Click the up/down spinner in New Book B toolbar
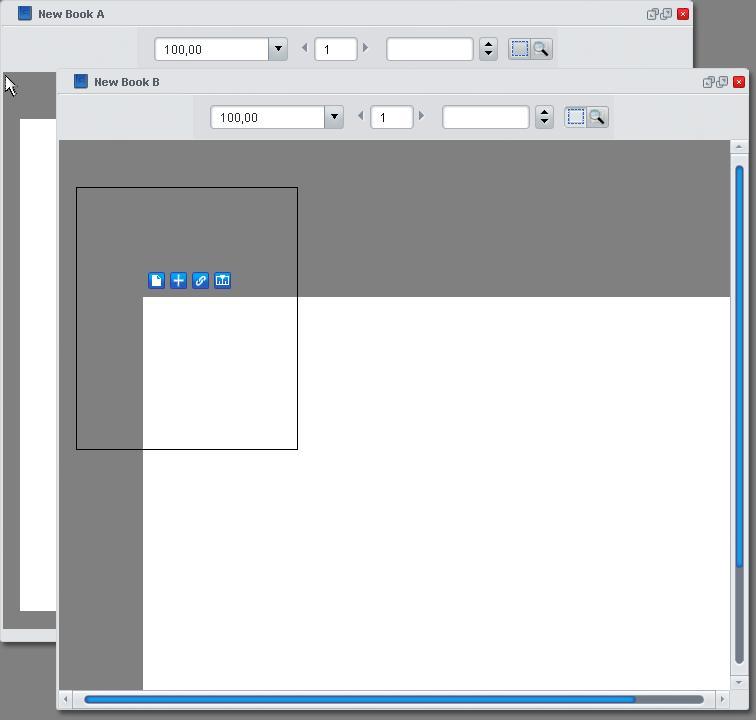Viewport: 756px width, 720px height. point(544,117)
